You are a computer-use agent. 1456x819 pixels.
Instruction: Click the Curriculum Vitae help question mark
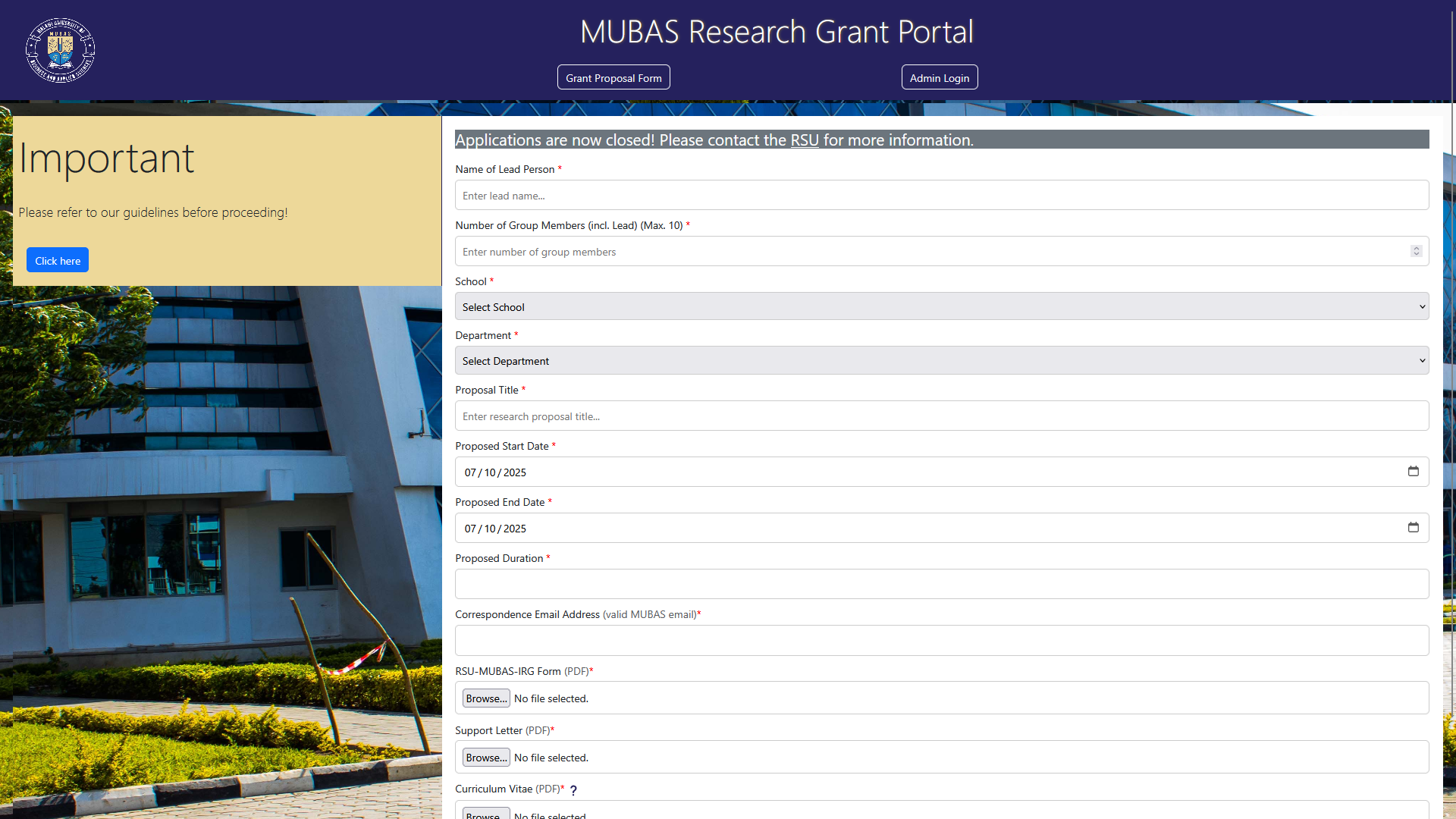[x=573, y=790]
